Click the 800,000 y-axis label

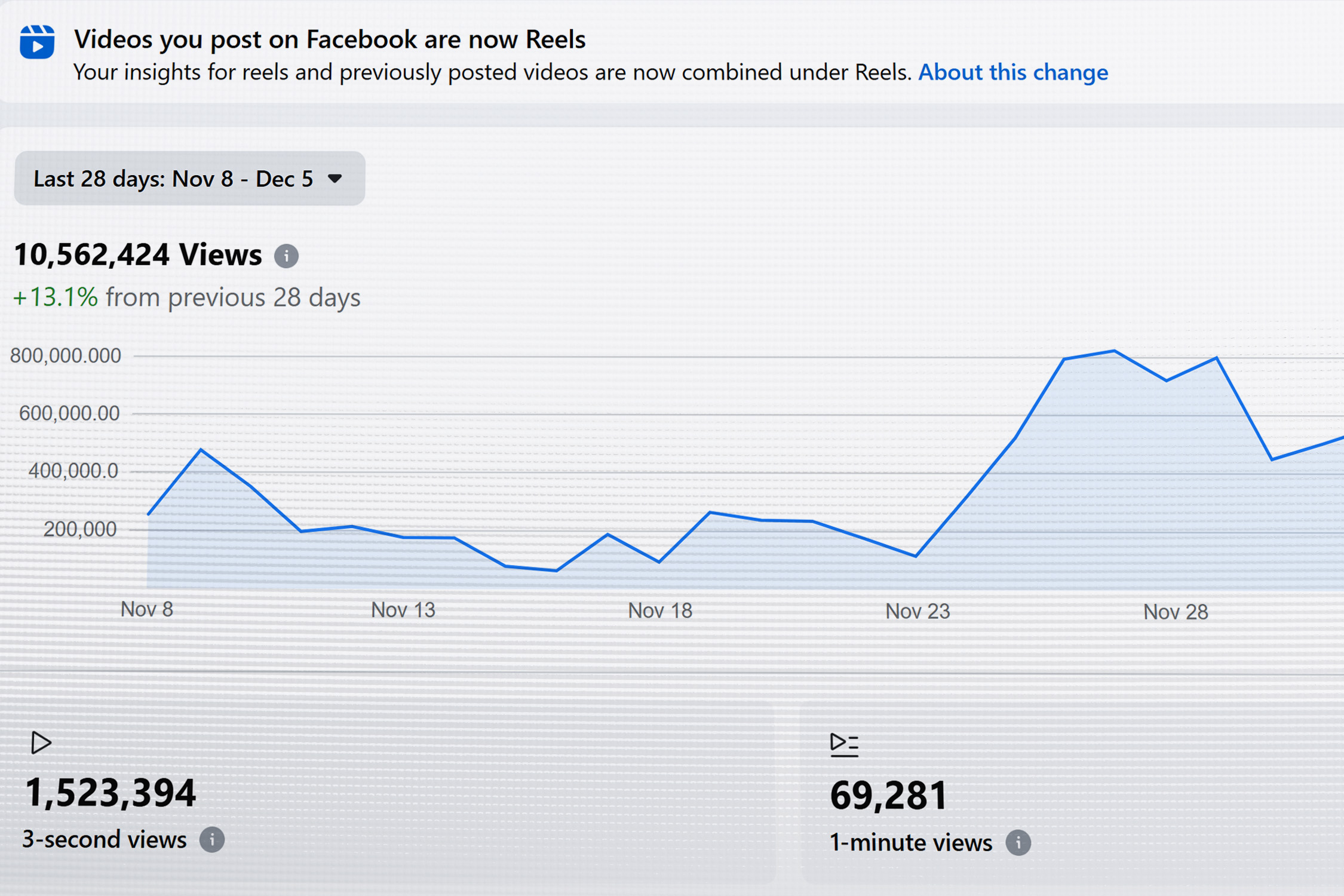(x=66, y=356)
